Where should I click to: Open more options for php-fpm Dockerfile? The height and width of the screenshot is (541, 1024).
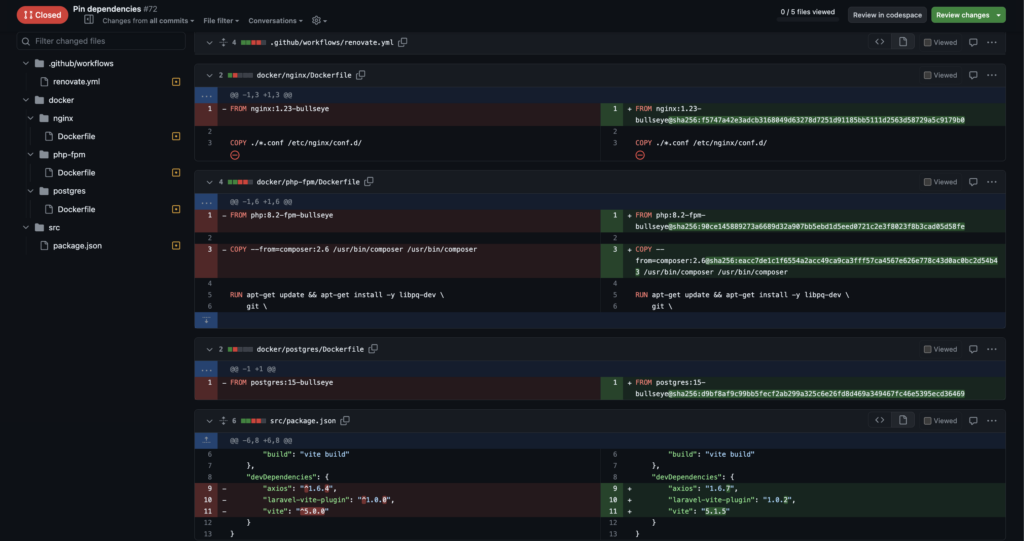tap(992, 182)
